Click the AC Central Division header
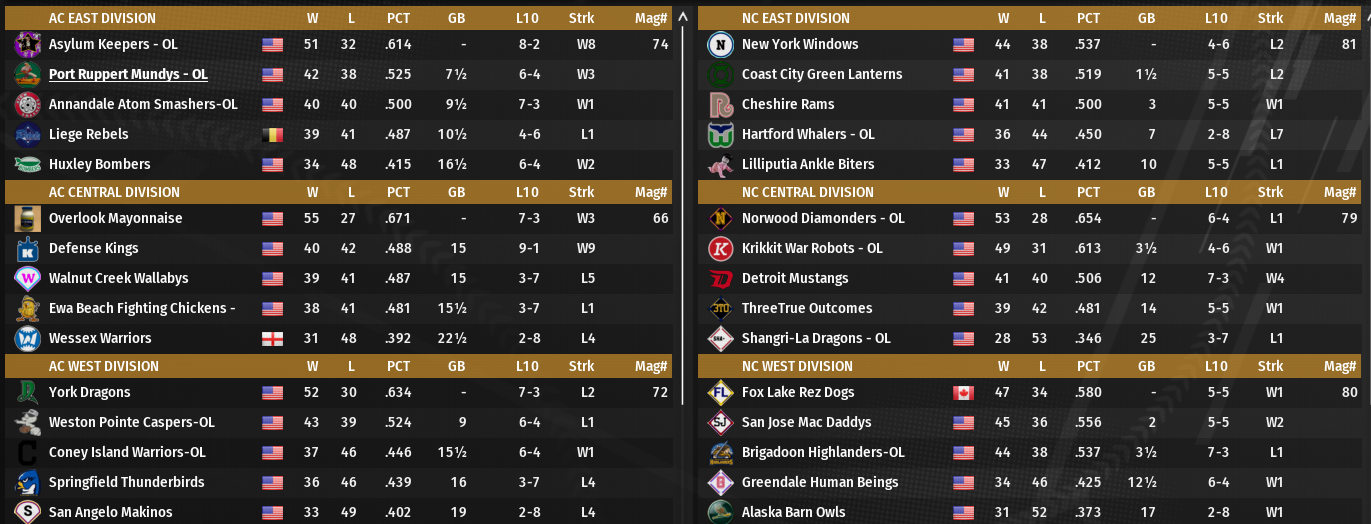Viewport: 1371px width, 524px height. click(114, 192)
